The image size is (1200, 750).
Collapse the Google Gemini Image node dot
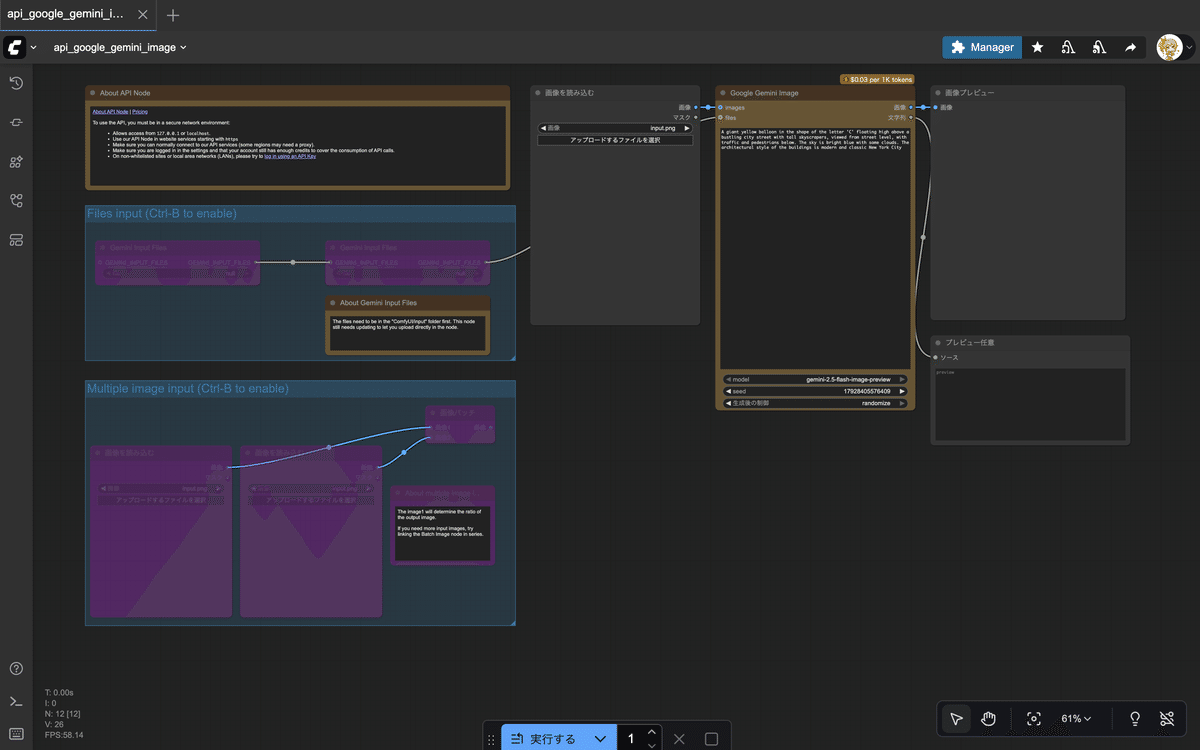point(722,93)
